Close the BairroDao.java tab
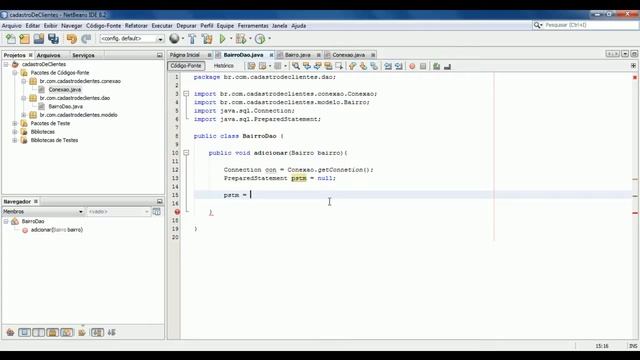The height and width of the screenshot is (360, 640). [x=271, y=55]
